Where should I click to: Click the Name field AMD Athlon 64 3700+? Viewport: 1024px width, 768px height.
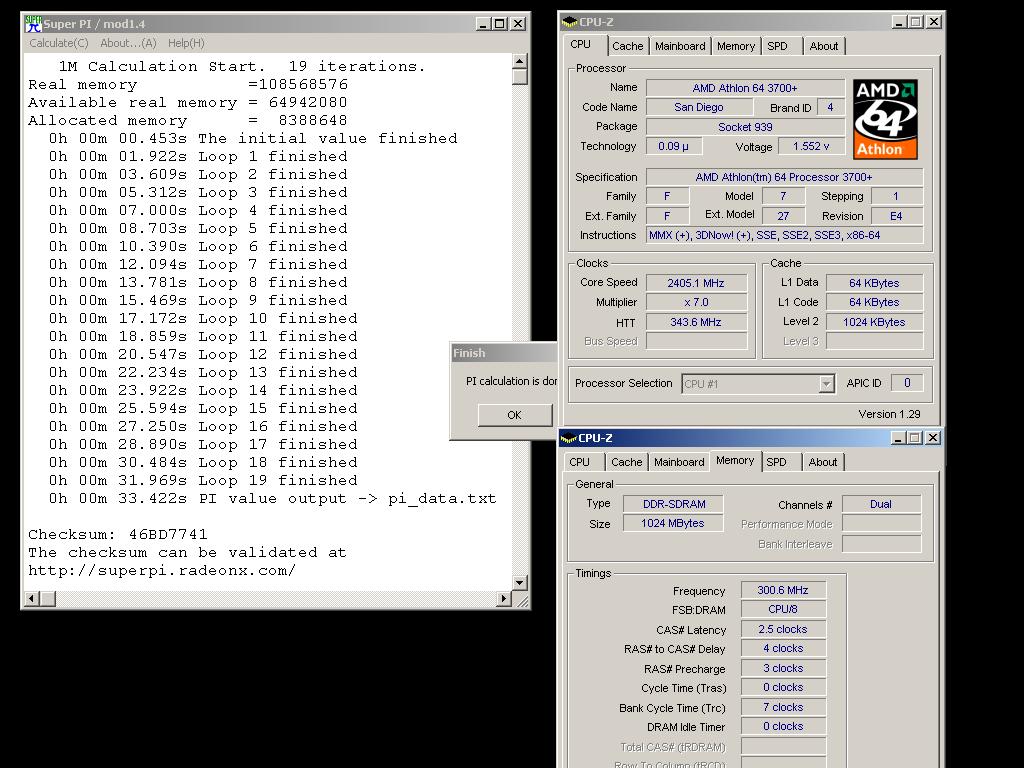(745, 88)
